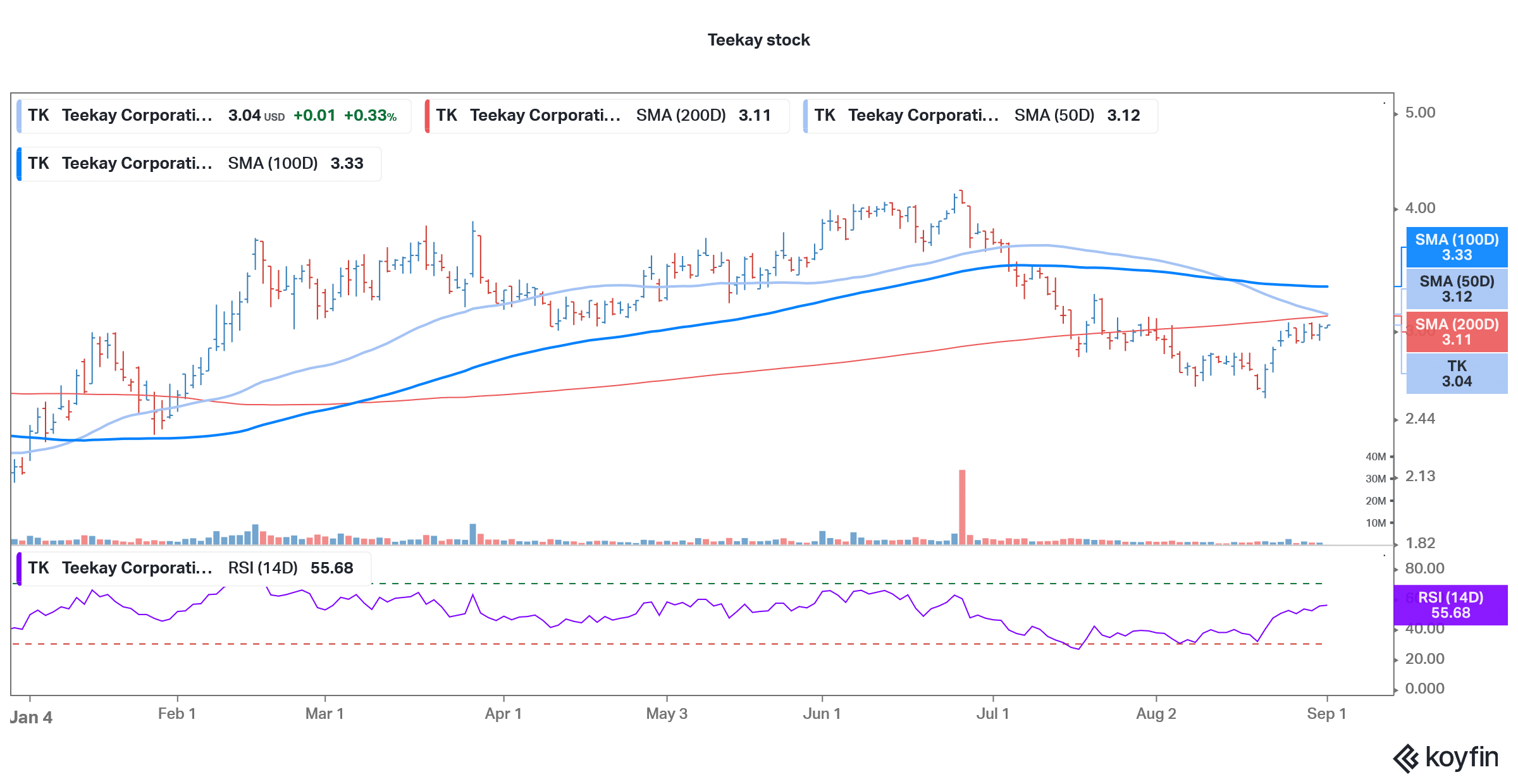This screenshot has width=1518, height=784.
Task: Click the Apr 1 date axis label
Action: [503, 714]
